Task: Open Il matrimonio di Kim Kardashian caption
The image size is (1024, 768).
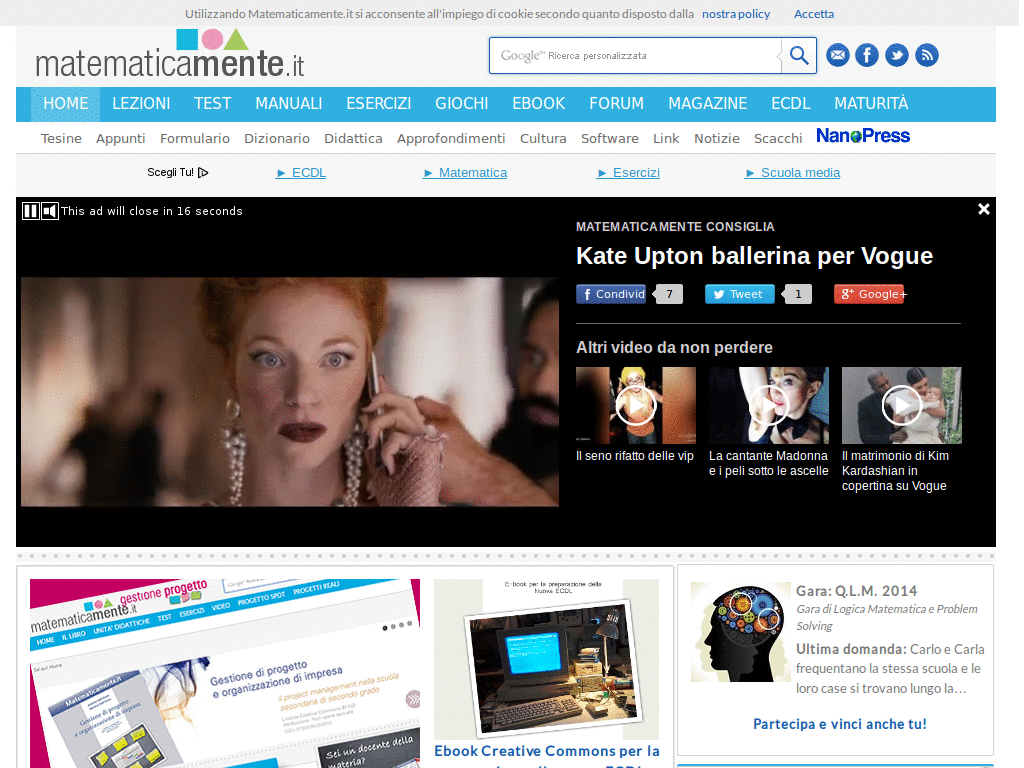Action: click(895, 471)
